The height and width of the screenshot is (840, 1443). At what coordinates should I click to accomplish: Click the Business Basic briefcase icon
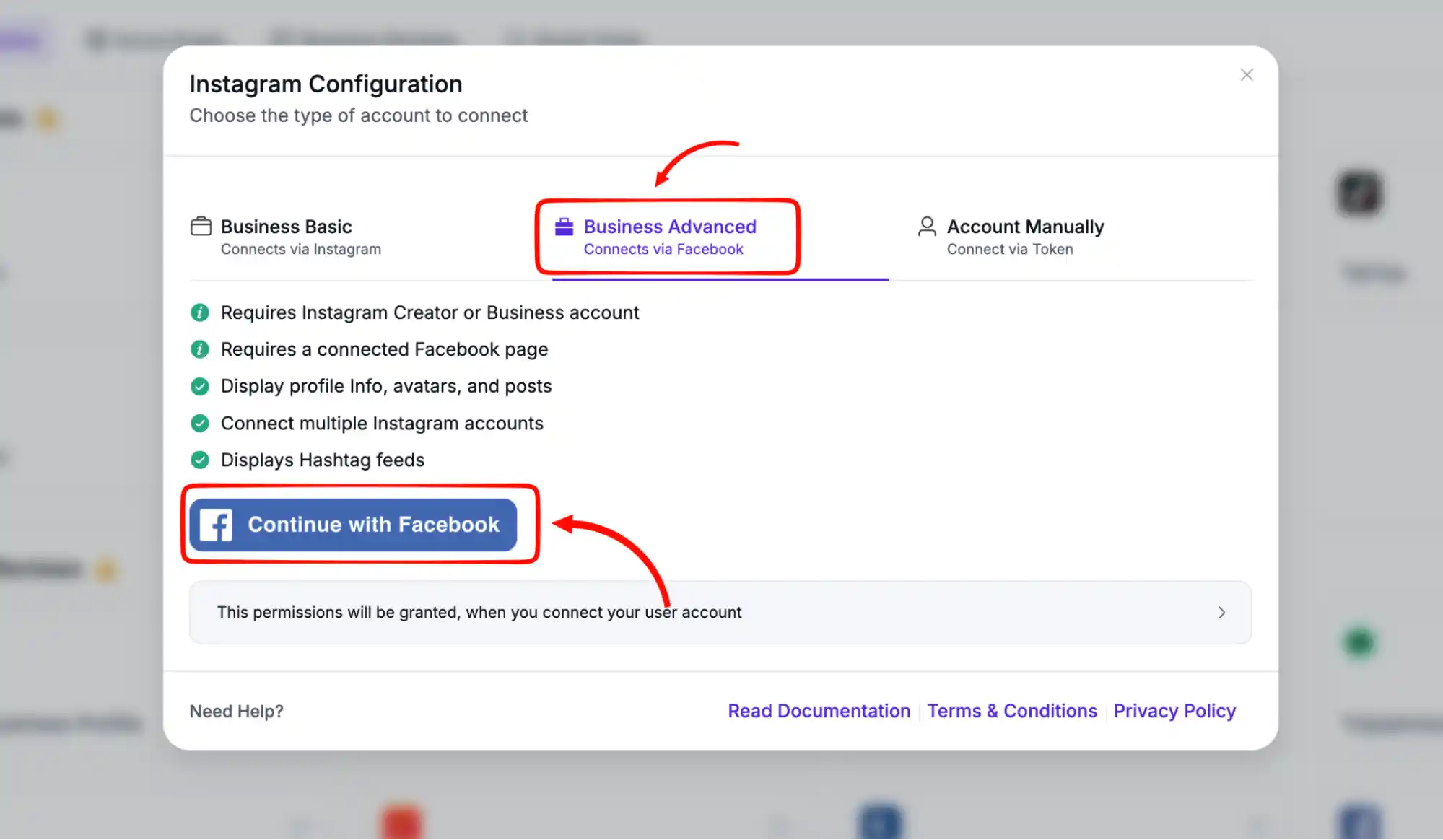click(x=201, y=227)
